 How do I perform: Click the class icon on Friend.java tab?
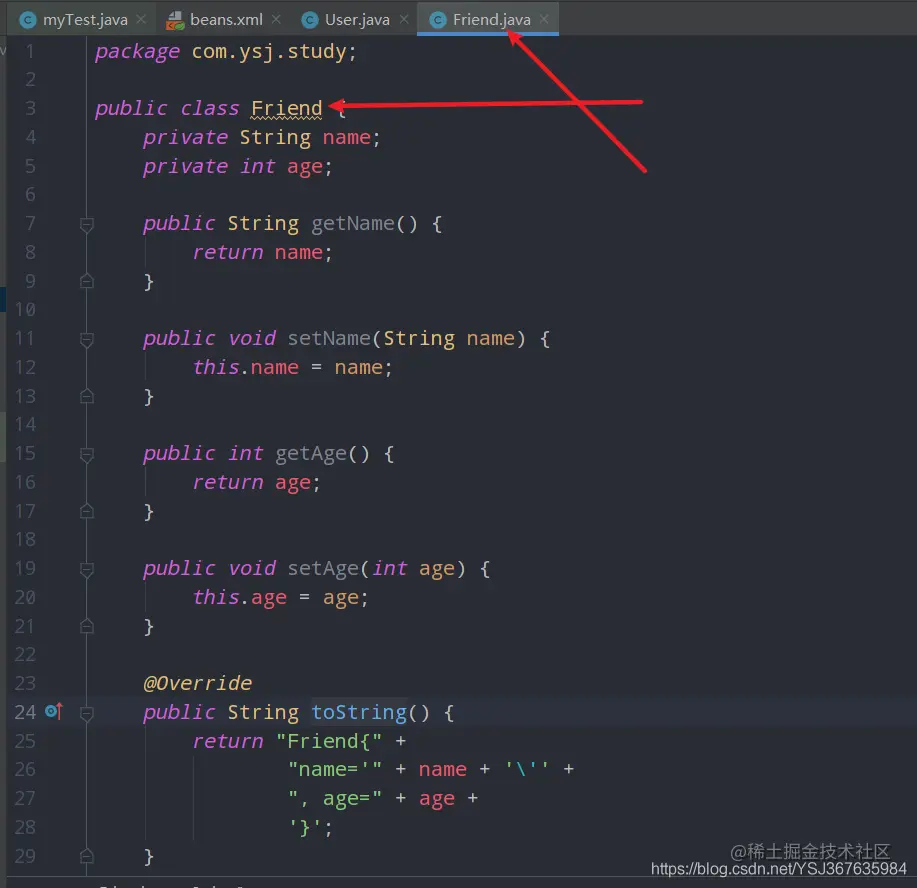(437, 20)
